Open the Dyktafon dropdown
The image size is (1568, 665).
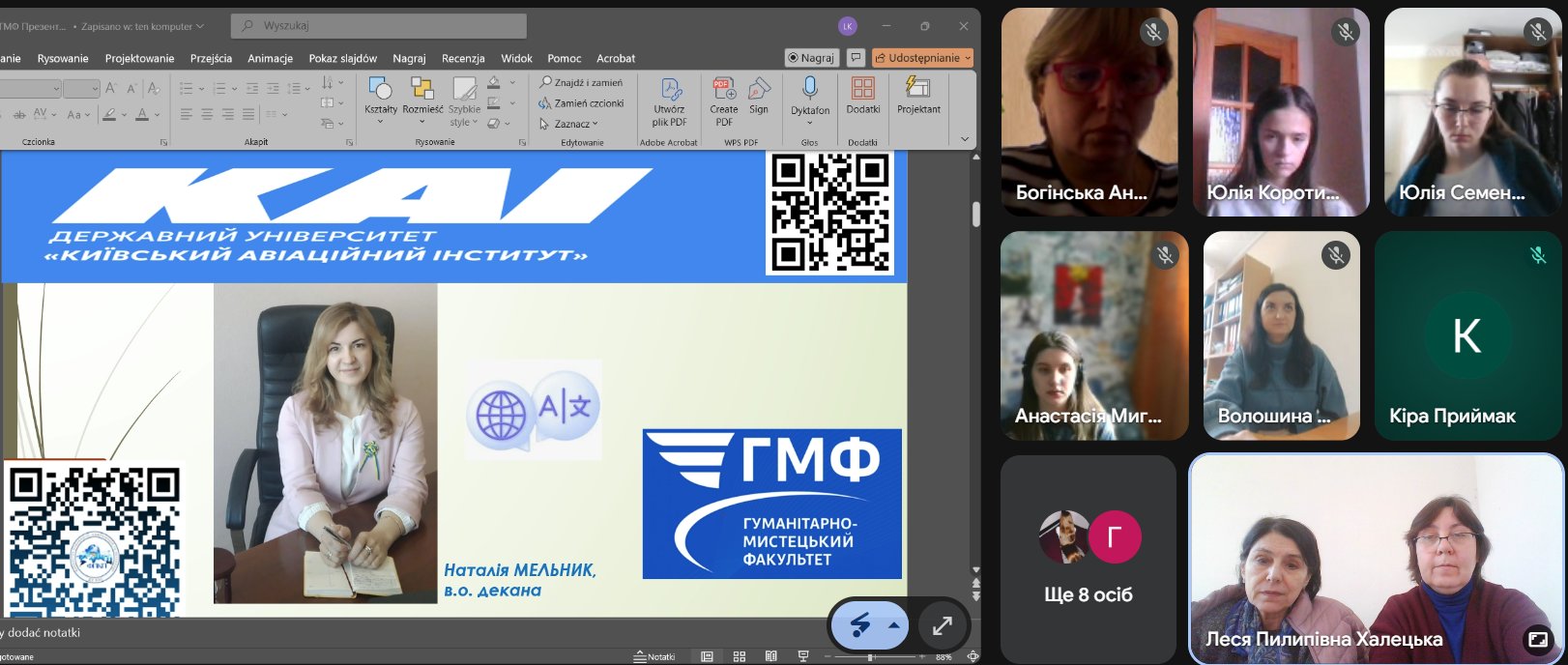click(x=810, y=123)
